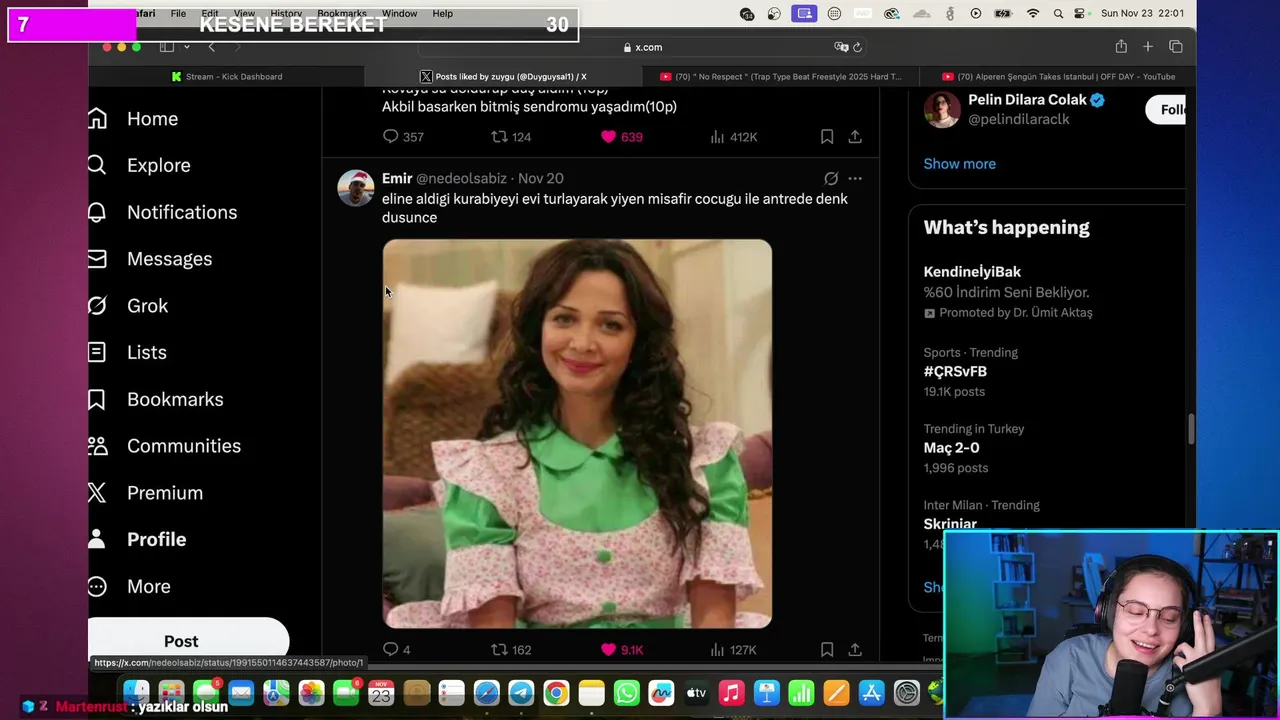Toggle Safari's sidebar button

point(166,47)
